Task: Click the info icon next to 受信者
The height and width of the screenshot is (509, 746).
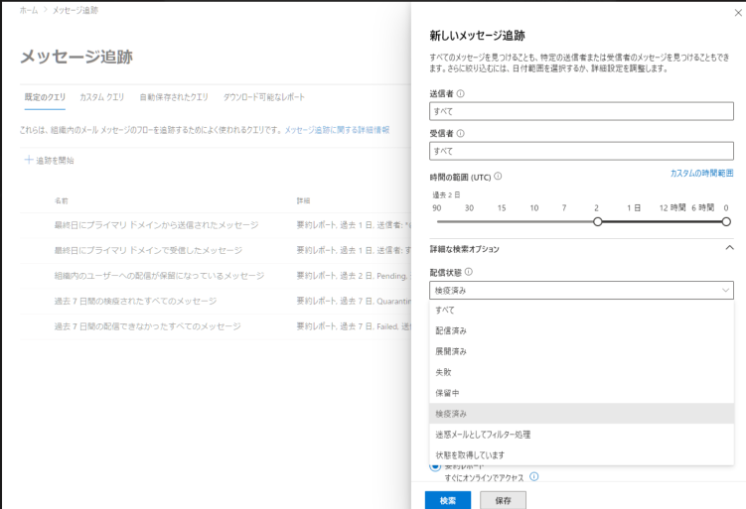Action: 461,132
